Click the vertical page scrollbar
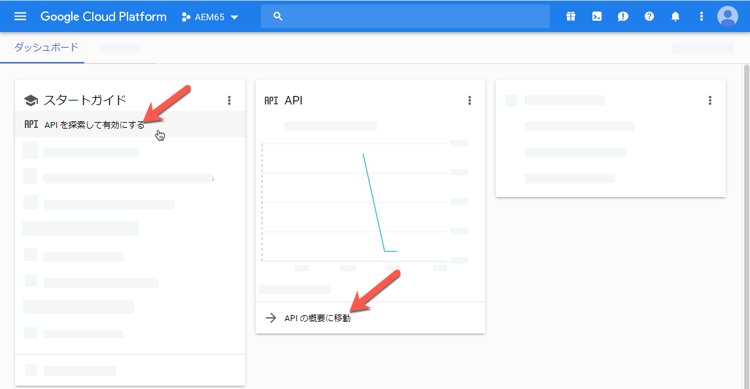Screen dimensions: 750x389 pyautogui.click(x=746, y=226)
